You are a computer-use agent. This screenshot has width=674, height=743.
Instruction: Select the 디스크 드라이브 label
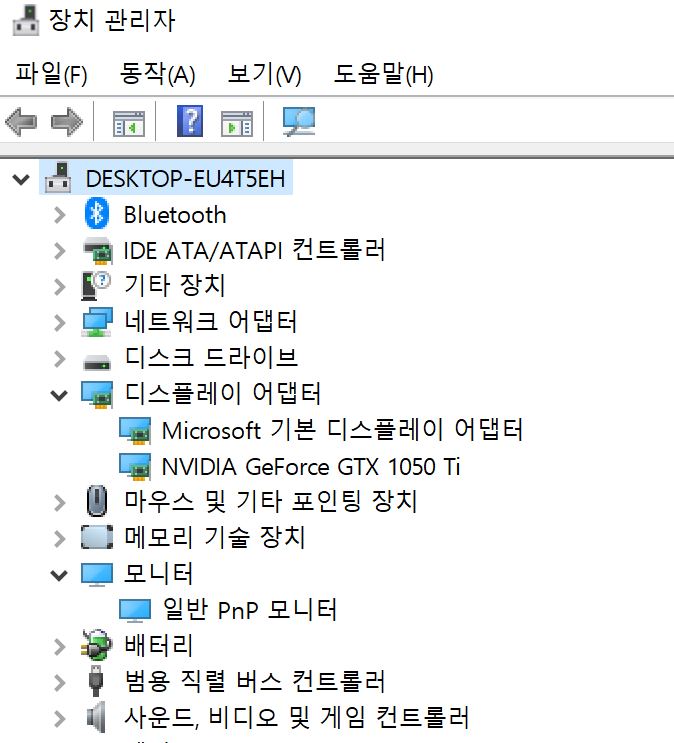click(x=211, y=358)
